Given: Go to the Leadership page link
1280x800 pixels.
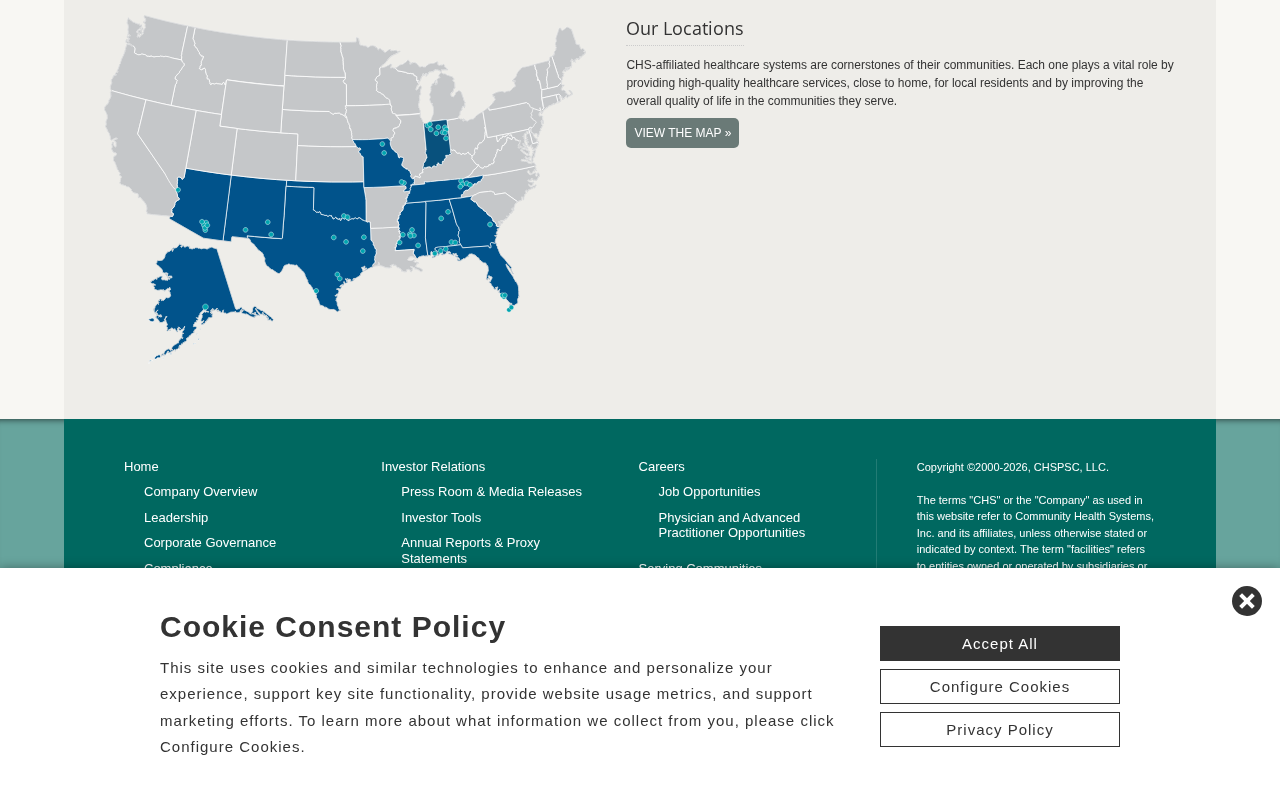Looking at the screenshot, I should (x=176, y=518).
